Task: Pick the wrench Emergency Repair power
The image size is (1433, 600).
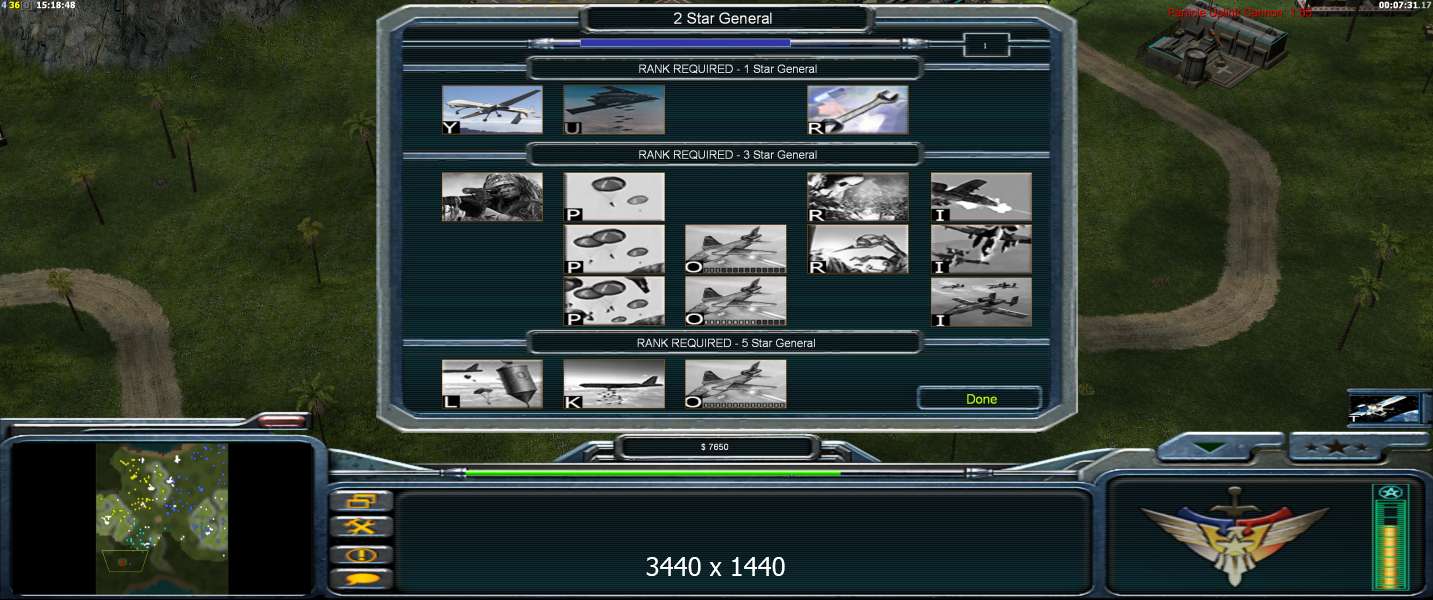Action: coord(858,110)
